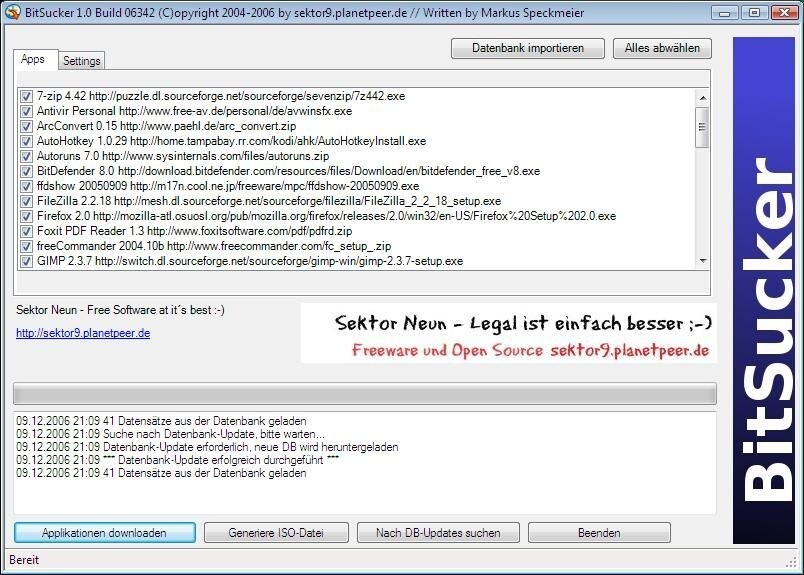Click Nach DB-Updates suchen button
Viewport: 804px width, 575px height.
tap(438, 533)
